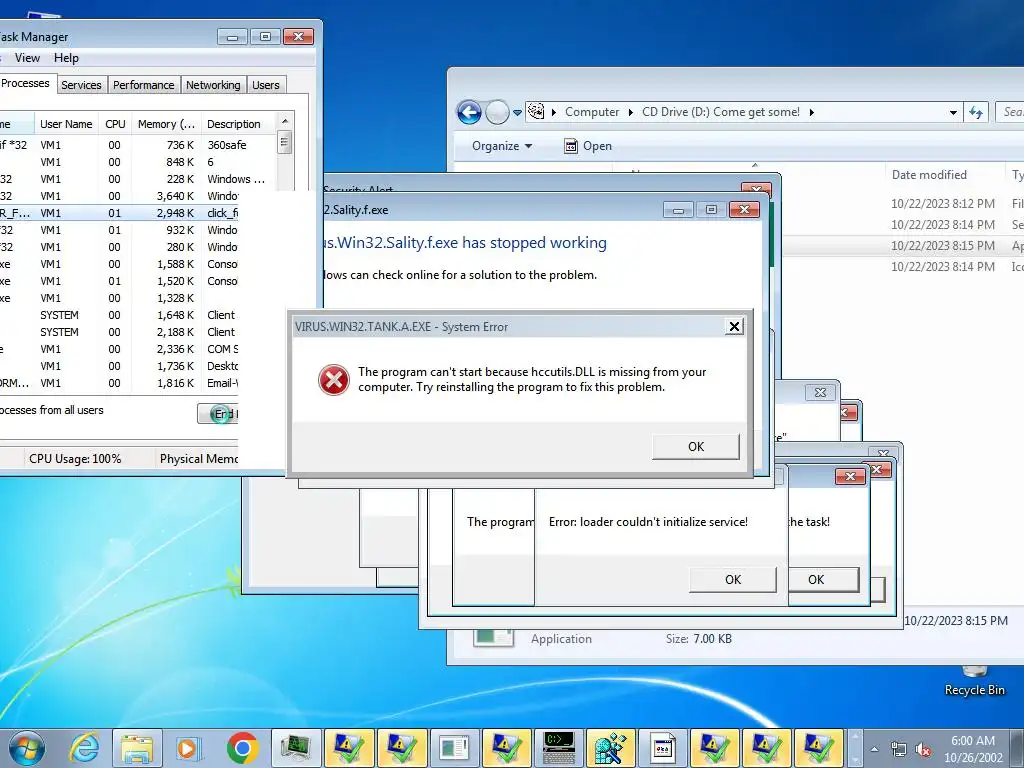This screenshot has height=768, width=1024.
Task: Switch to the Processes tab in Task Manager
Action: (25, 83)
